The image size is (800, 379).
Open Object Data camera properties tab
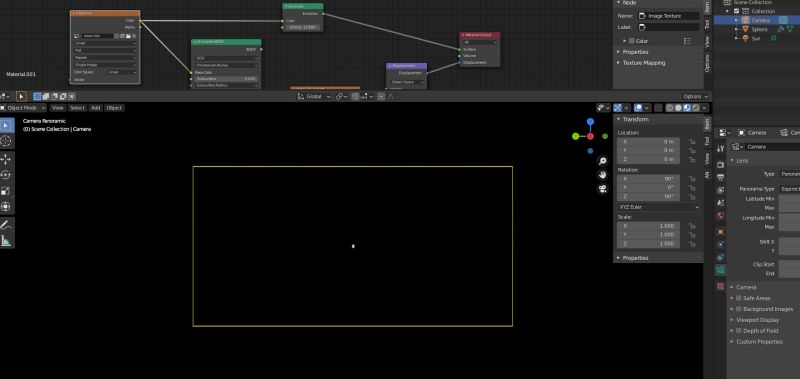[720, 270]
